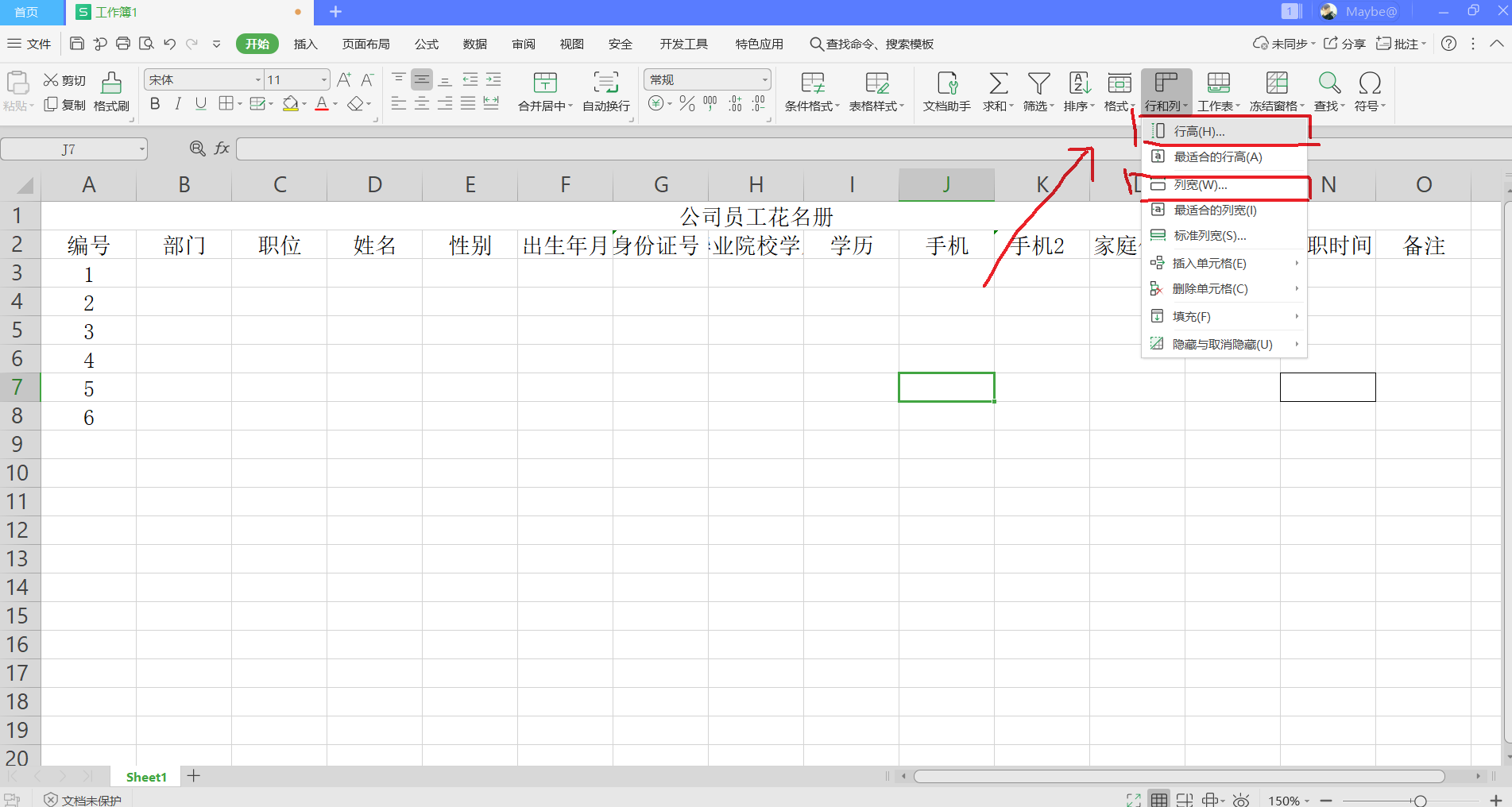1512x807 pixels.
Task: Click the Not Synced (未同步) button
Action: pyautogui.click(x=1284, y=44)
